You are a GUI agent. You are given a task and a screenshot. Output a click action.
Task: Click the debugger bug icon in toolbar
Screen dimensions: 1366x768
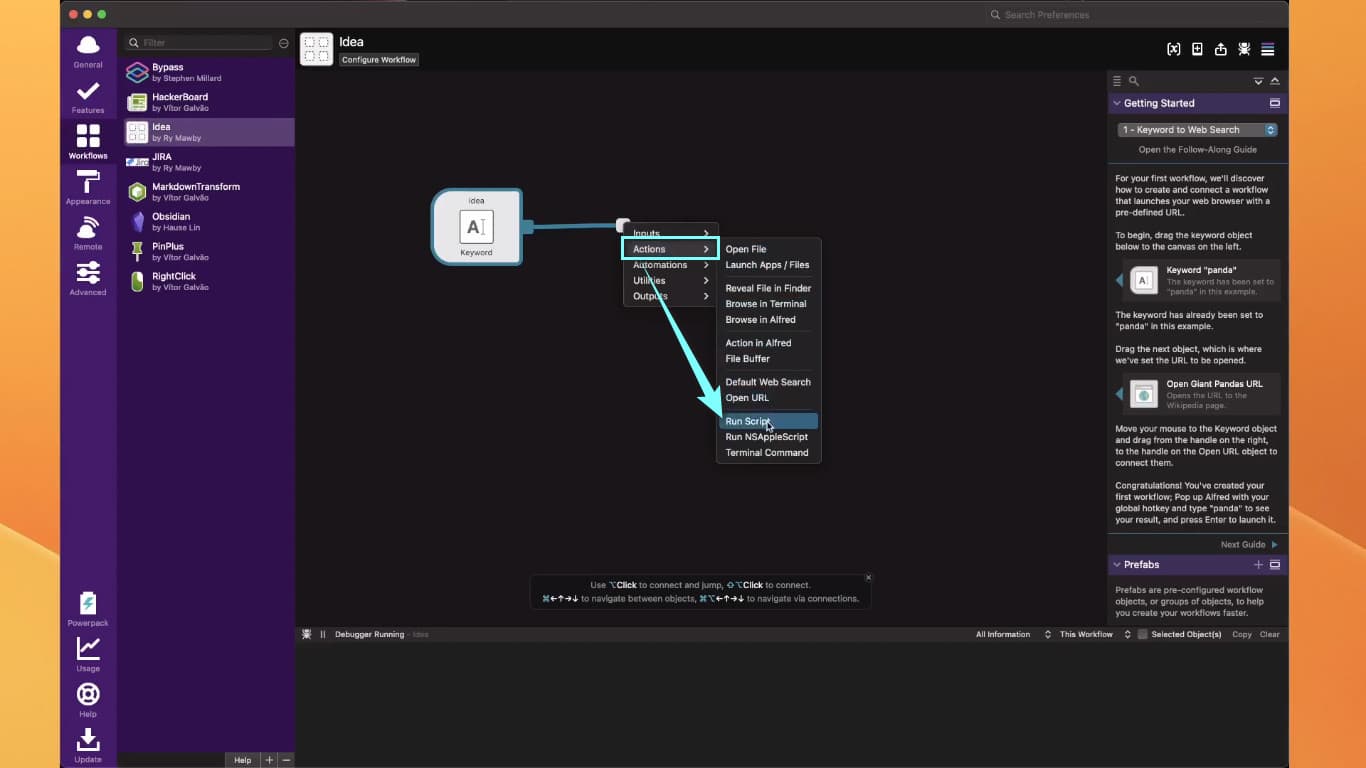1244,50
